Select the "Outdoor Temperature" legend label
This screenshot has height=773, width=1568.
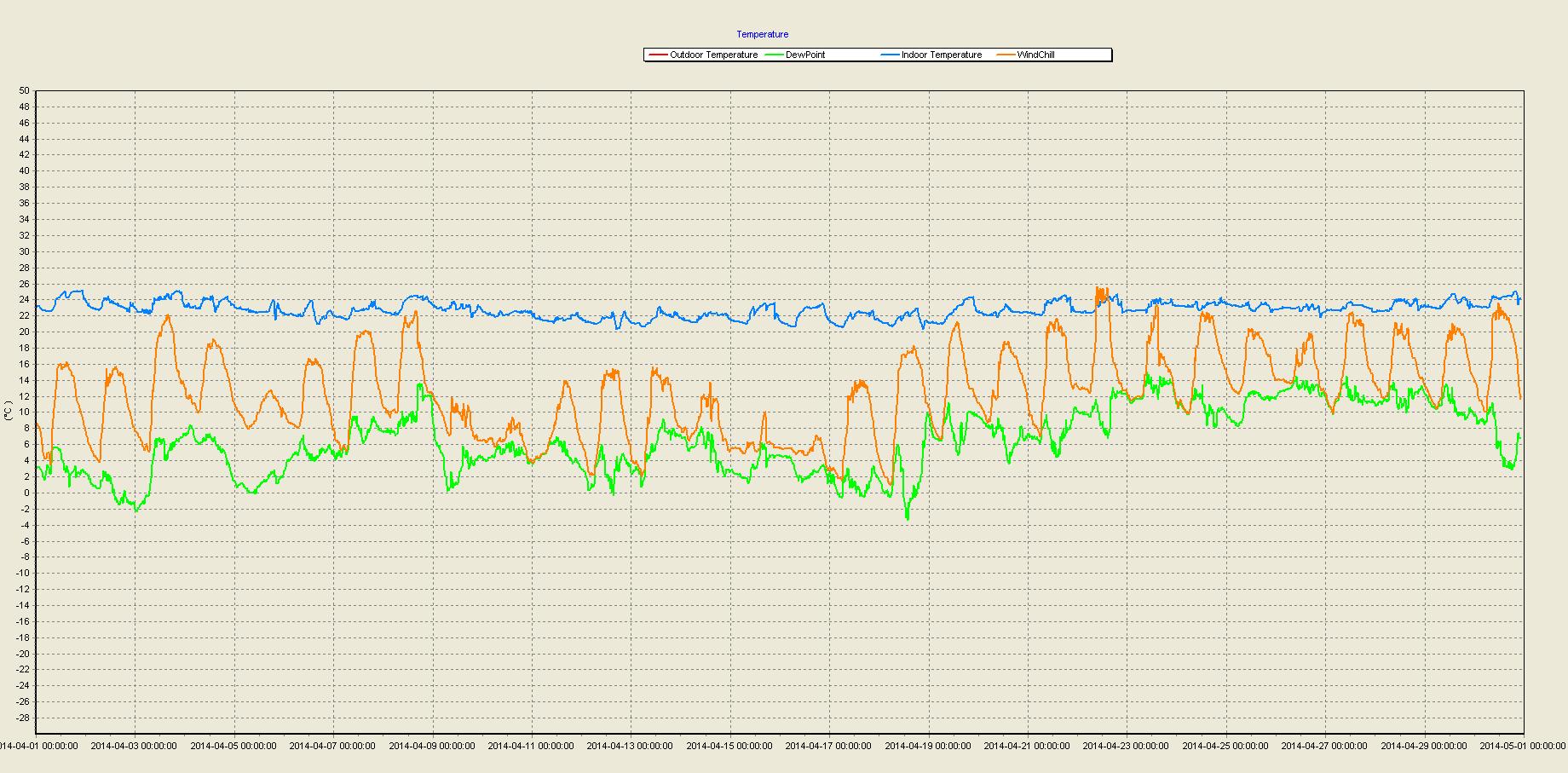pyautogui.click(x=713, y=55)
